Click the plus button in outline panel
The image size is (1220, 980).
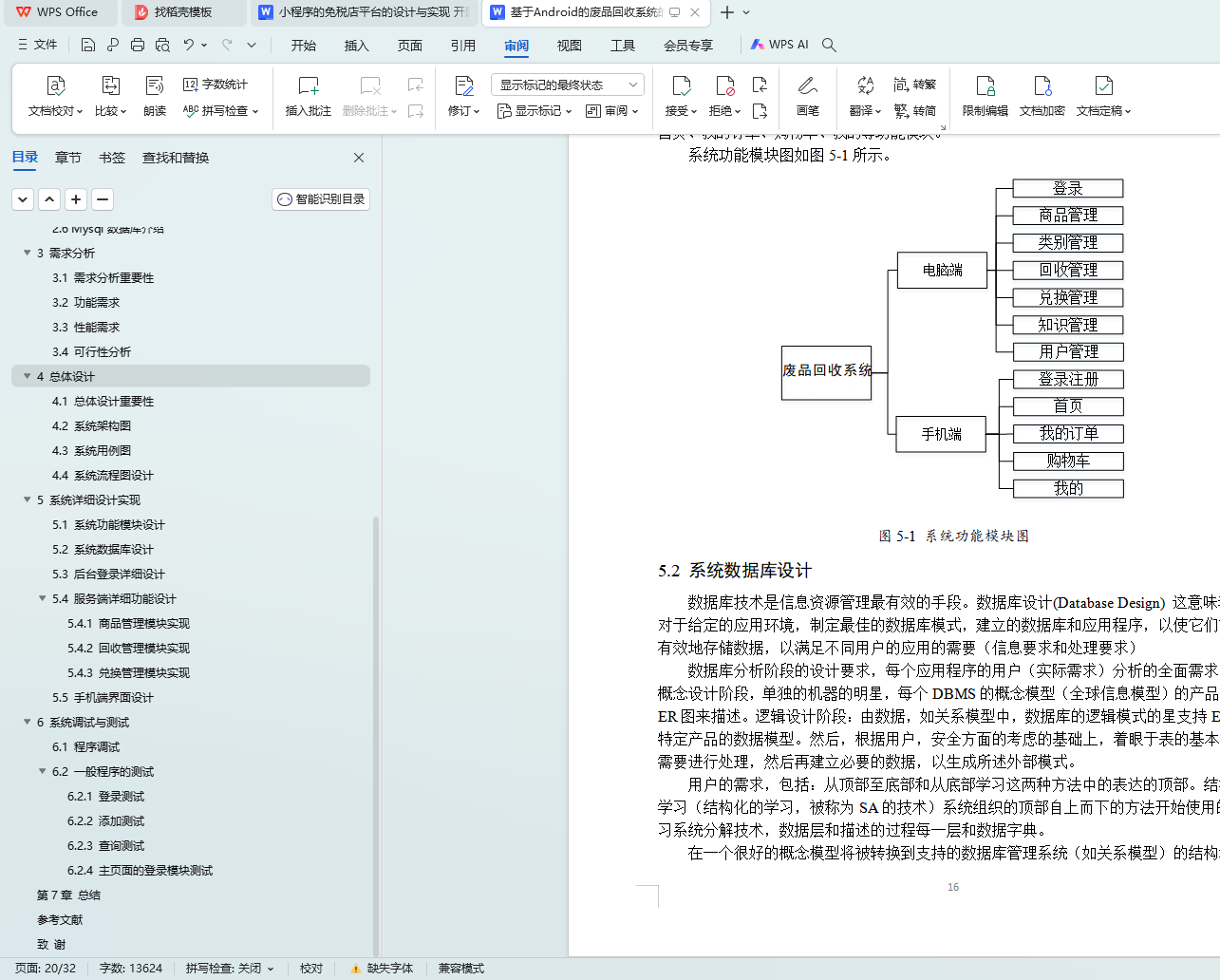pos(76,199)
